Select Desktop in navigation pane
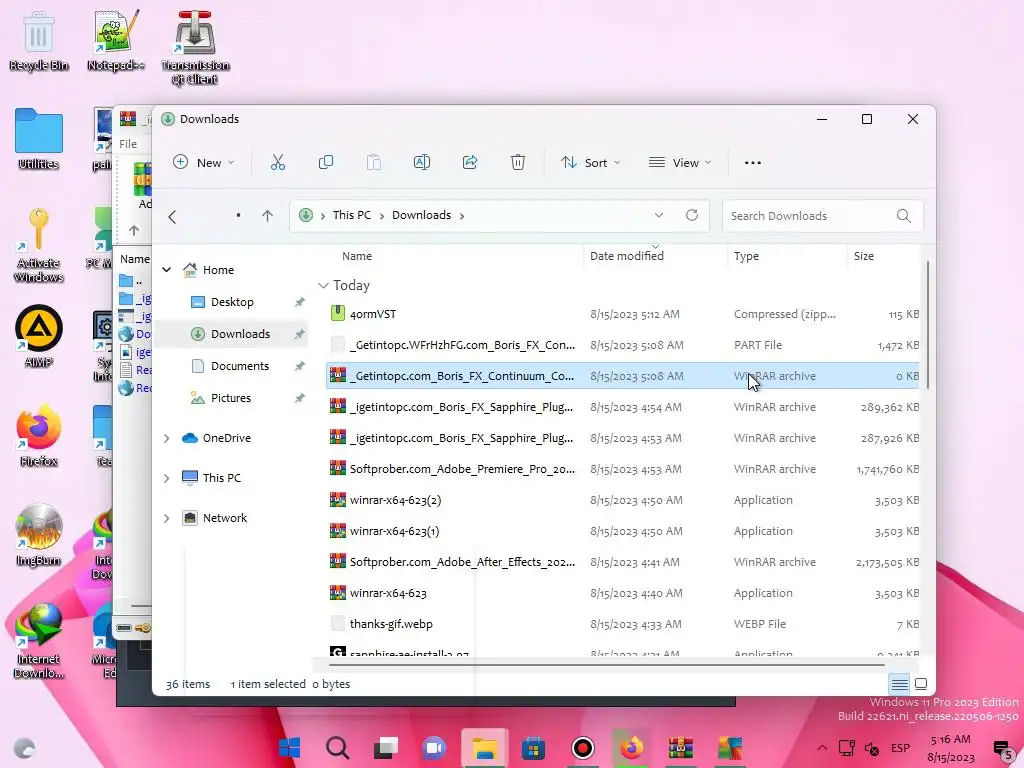 [232, 302]
